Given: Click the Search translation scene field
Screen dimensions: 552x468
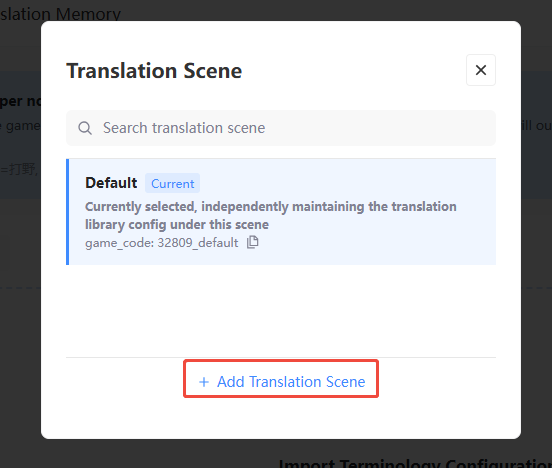Looking at the screenshot, I should [281, 128].
